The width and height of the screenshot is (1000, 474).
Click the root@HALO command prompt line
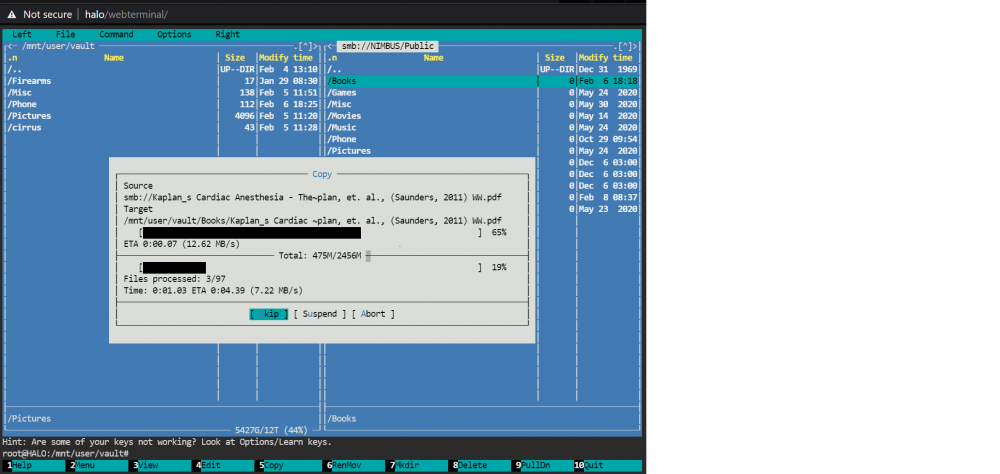click(66, 453)
